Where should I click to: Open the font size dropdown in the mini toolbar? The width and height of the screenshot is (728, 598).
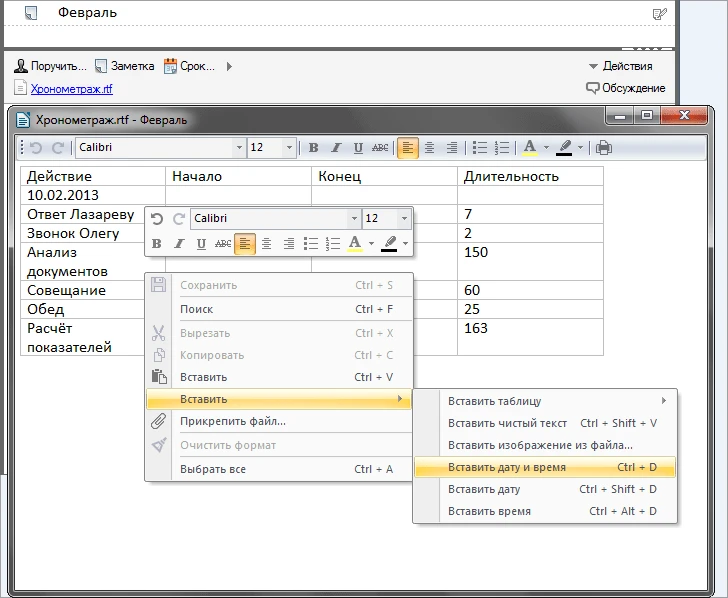(404, 218)
